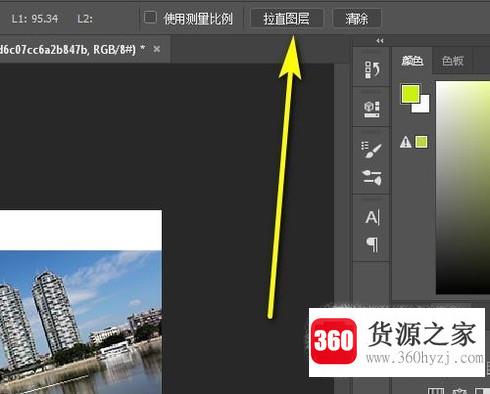Open the History panel icon
Image resolution: width=490 pixels, height=394 pixels.
coord(372,69)
